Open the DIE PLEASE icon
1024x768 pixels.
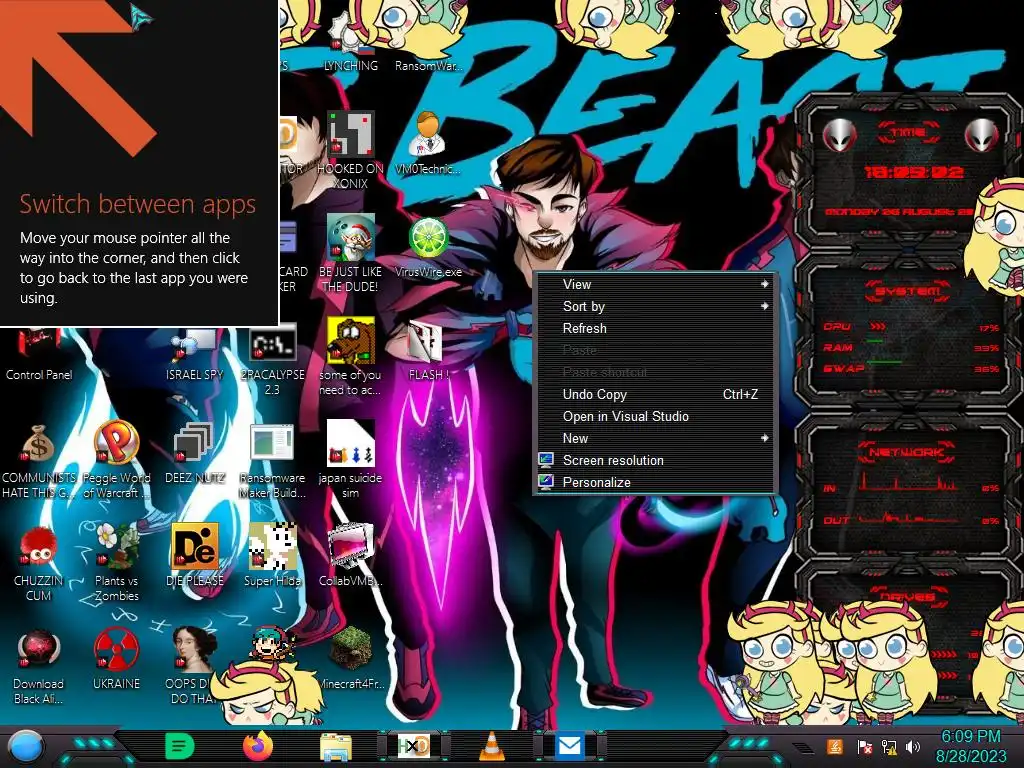tap(195, 556)
